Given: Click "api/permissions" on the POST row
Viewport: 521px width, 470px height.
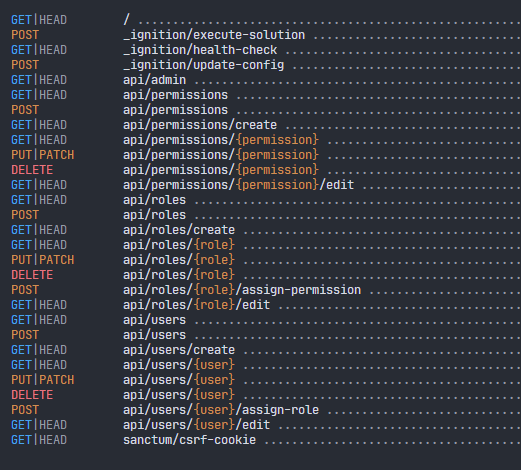Looking at the screenshot, I should pyautogui.click(x=175, y=110).
